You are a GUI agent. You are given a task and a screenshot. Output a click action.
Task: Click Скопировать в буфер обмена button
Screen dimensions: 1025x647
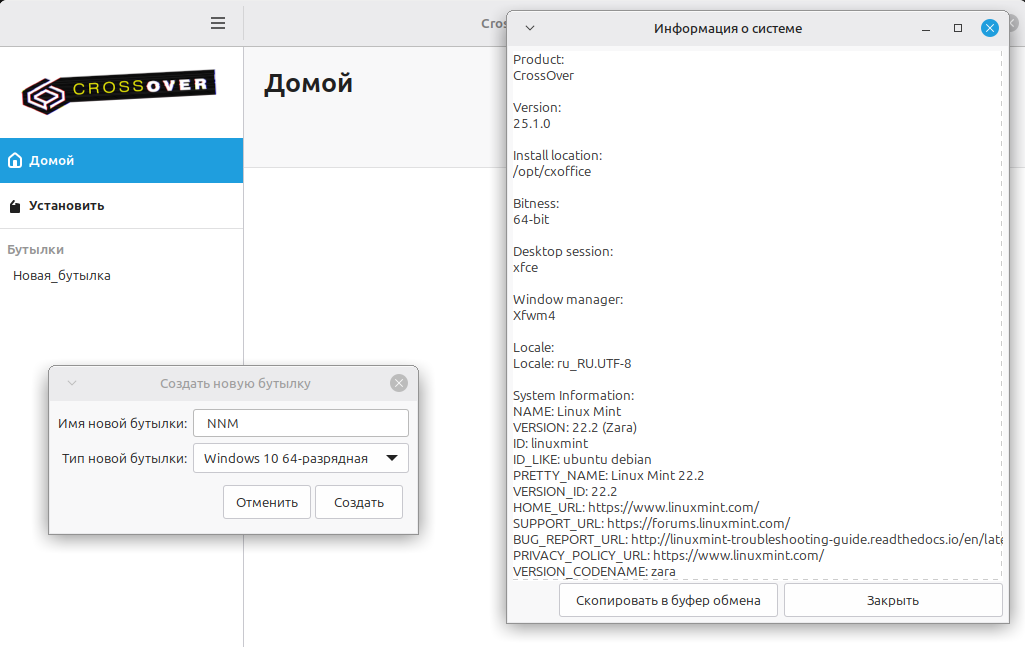pos(668,600)
